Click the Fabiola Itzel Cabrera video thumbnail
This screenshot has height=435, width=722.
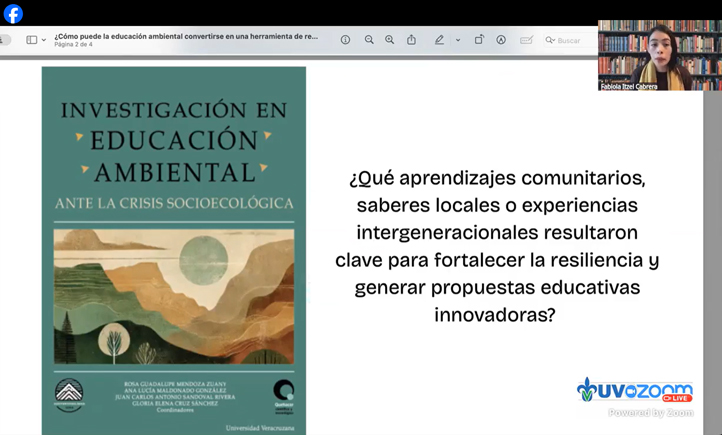click(x=659, y=54)
